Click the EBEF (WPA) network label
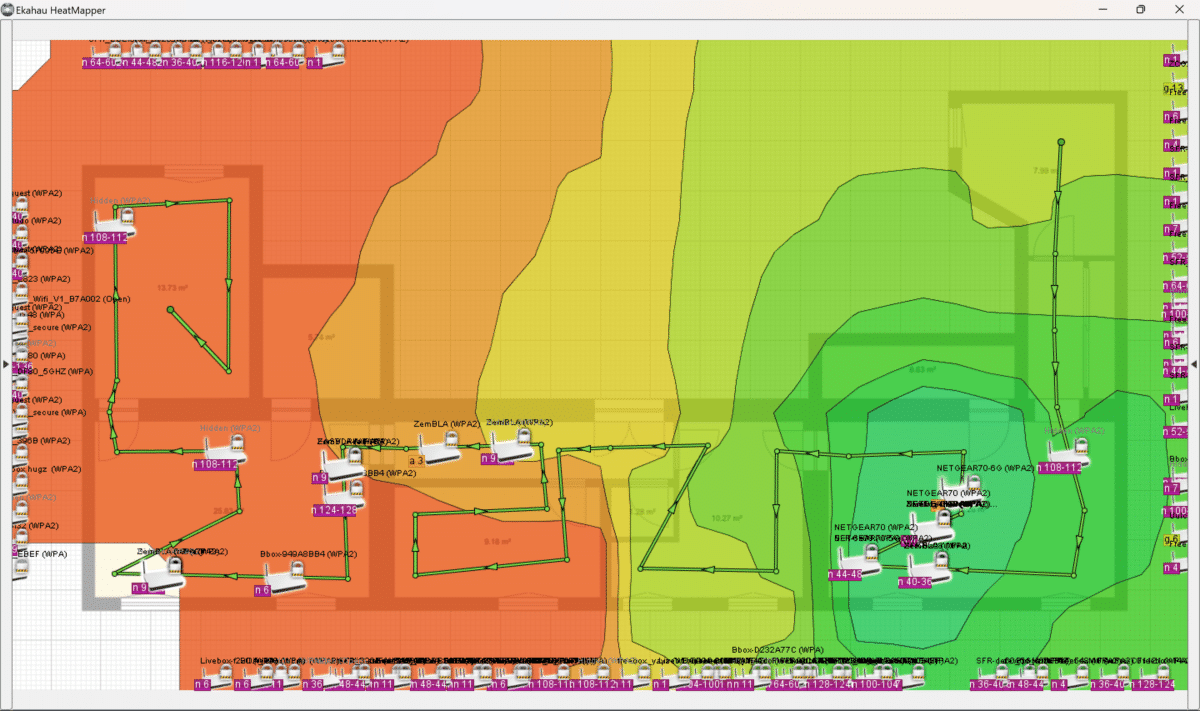The image size is (1200, 711). point(40,553)
